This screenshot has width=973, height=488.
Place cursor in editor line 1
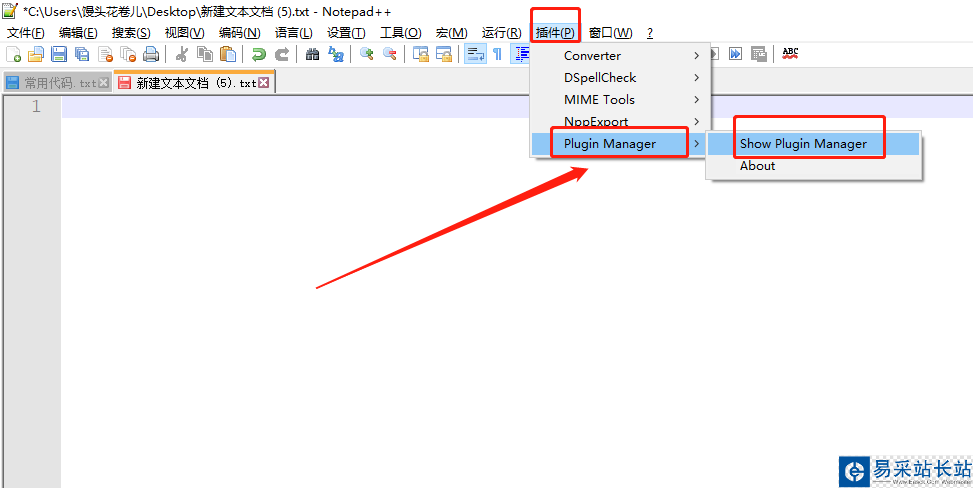pyautogui.click(x=518, y=107)
